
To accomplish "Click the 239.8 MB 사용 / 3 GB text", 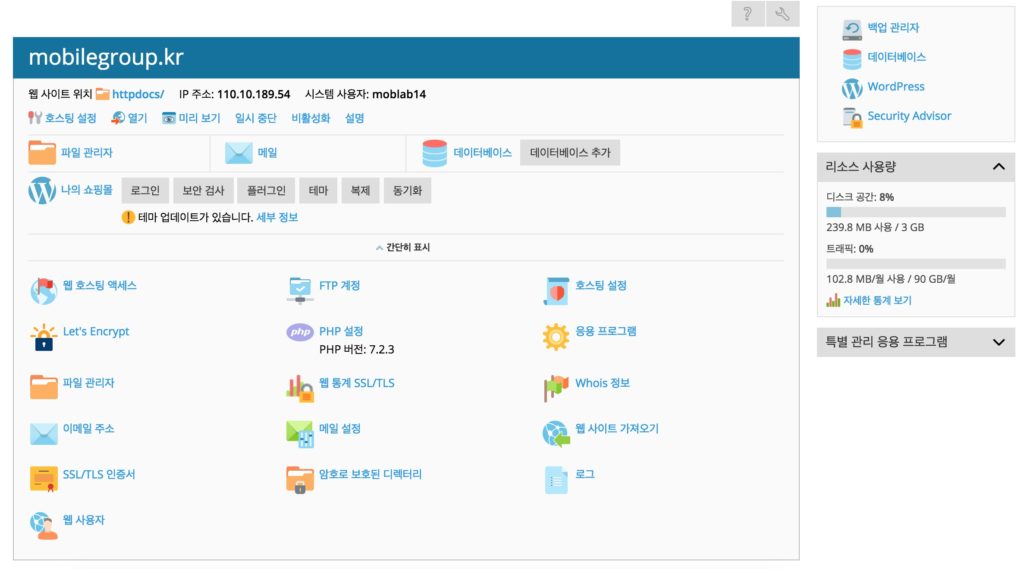I will (x=875, y=227).
